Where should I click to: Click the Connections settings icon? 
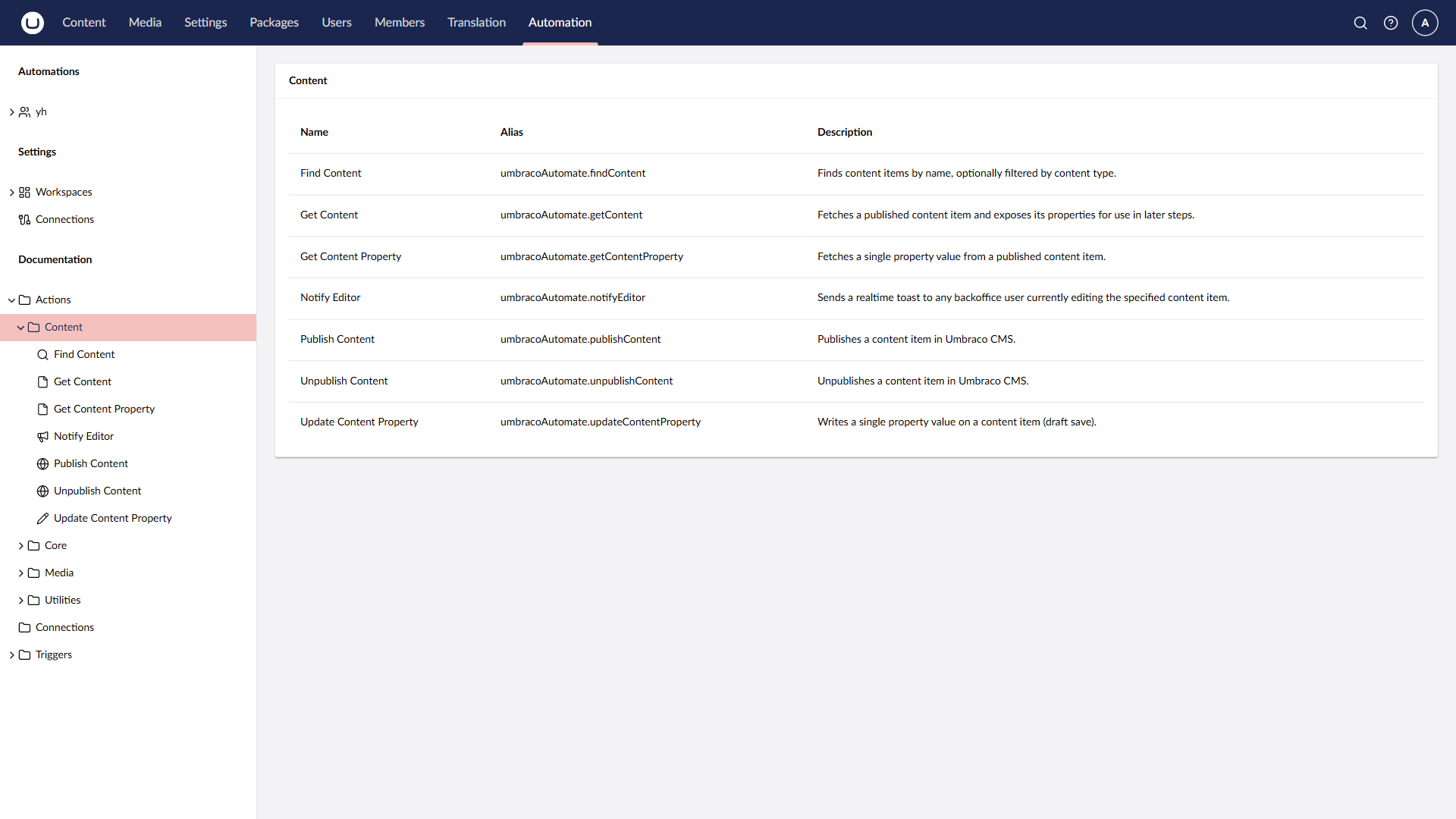[x=25, y=220]
